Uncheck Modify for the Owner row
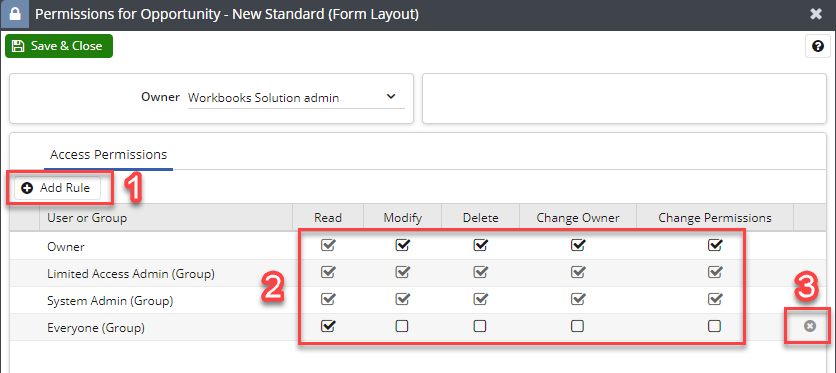The image size is (836, 373). click(402, 245)
